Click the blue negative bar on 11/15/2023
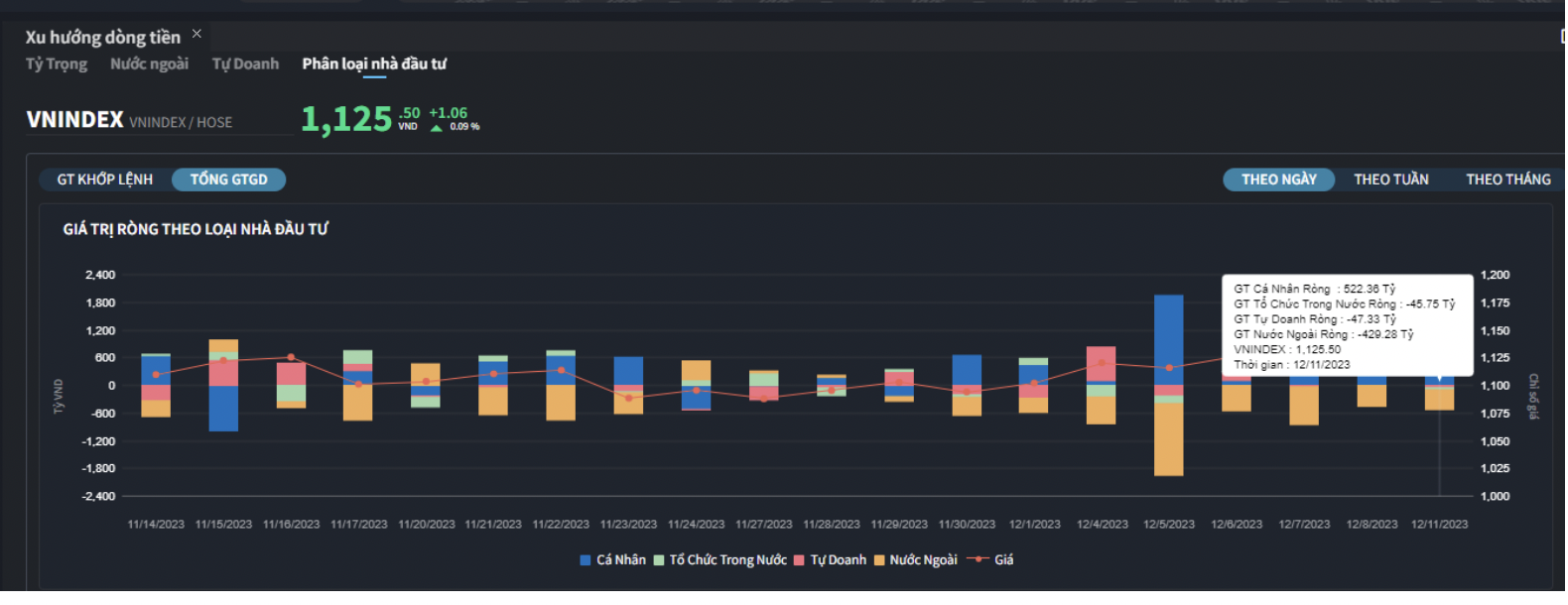 click(x=223, y=409)
